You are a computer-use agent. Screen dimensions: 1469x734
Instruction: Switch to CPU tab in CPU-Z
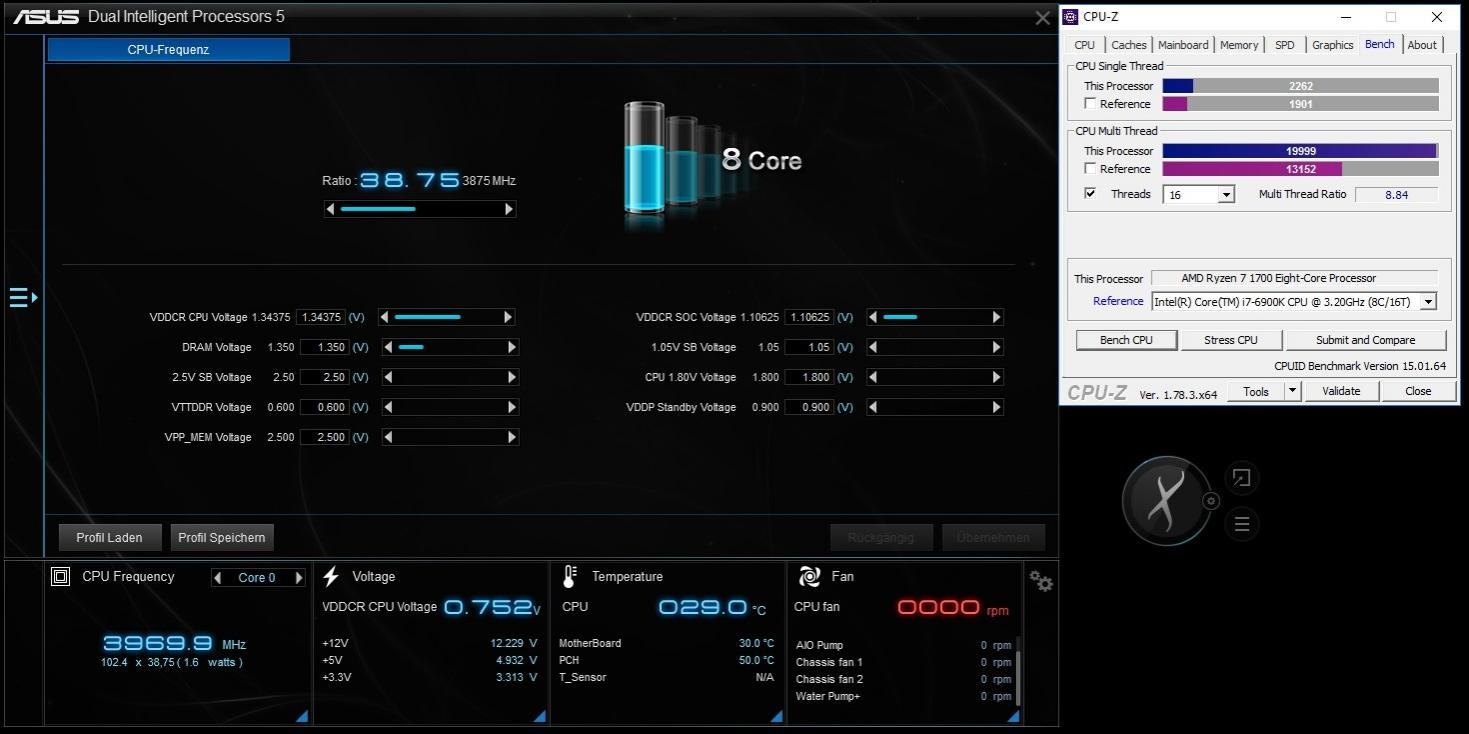coord(1085,45)
